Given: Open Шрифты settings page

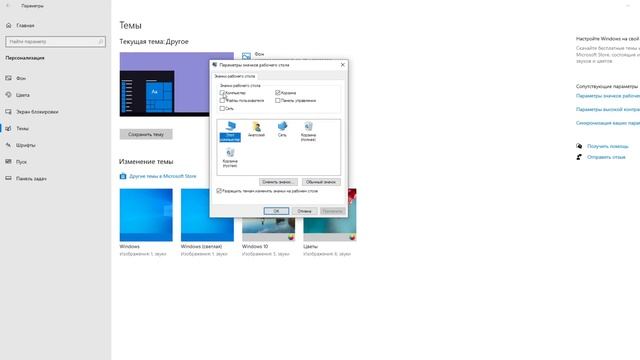Looking at the screenshot, I should click(x=26, y=145).
